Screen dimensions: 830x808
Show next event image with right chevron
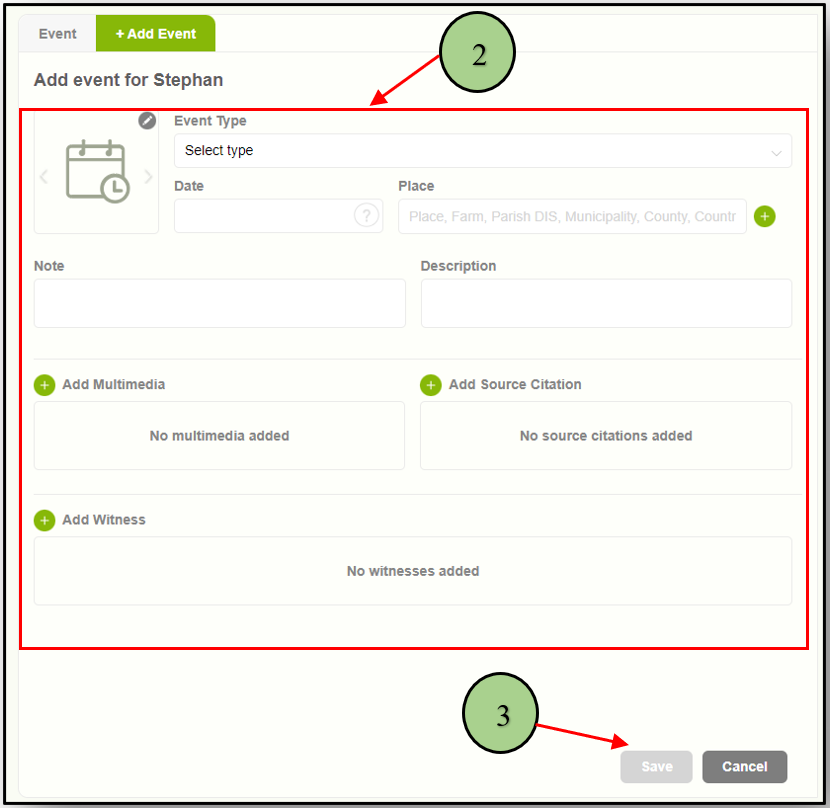click(x=148, y=177)
